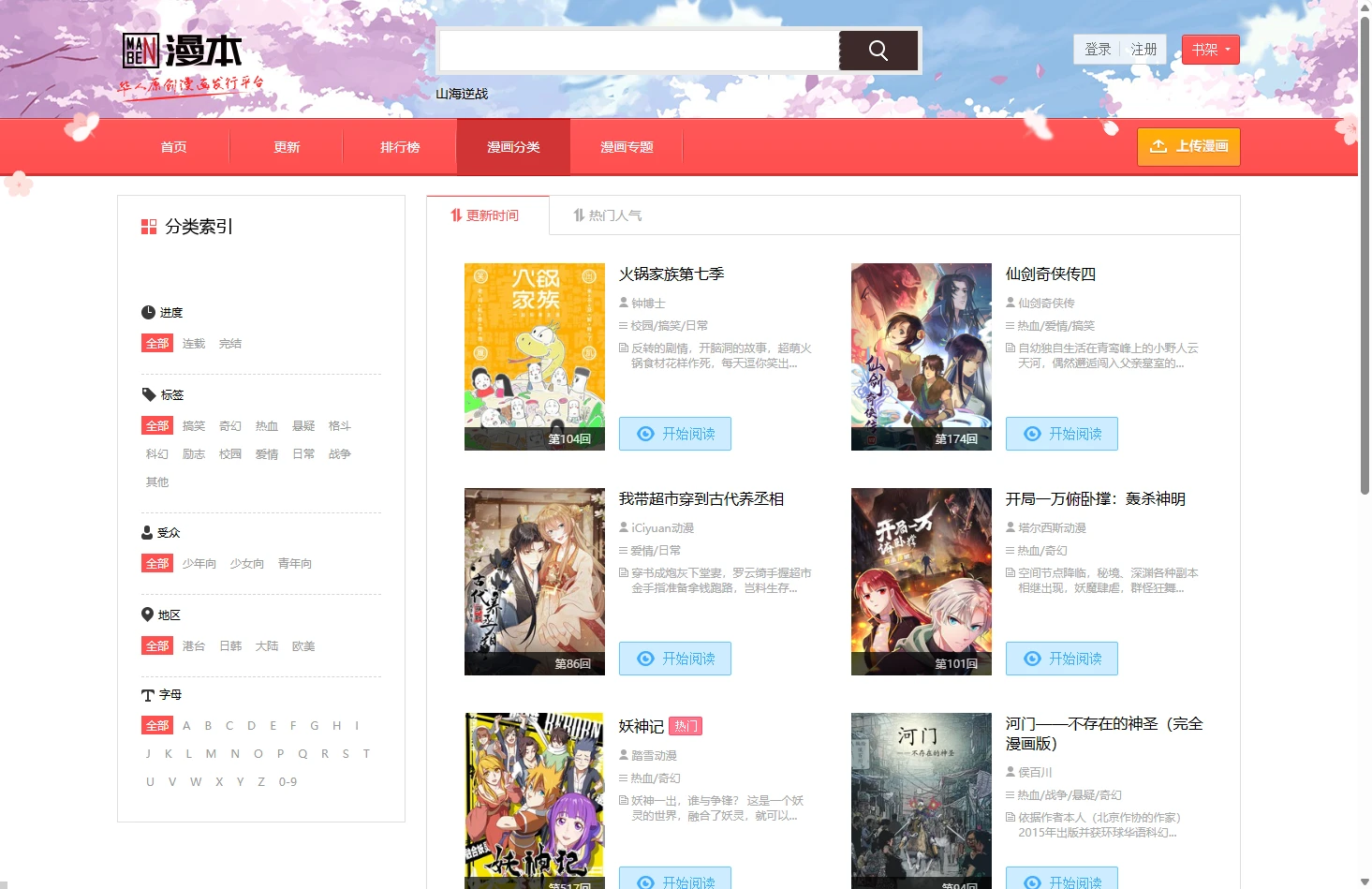Select the 少女向 audience filter
The width and height of the screenshot is (1372, 889).
246,563
